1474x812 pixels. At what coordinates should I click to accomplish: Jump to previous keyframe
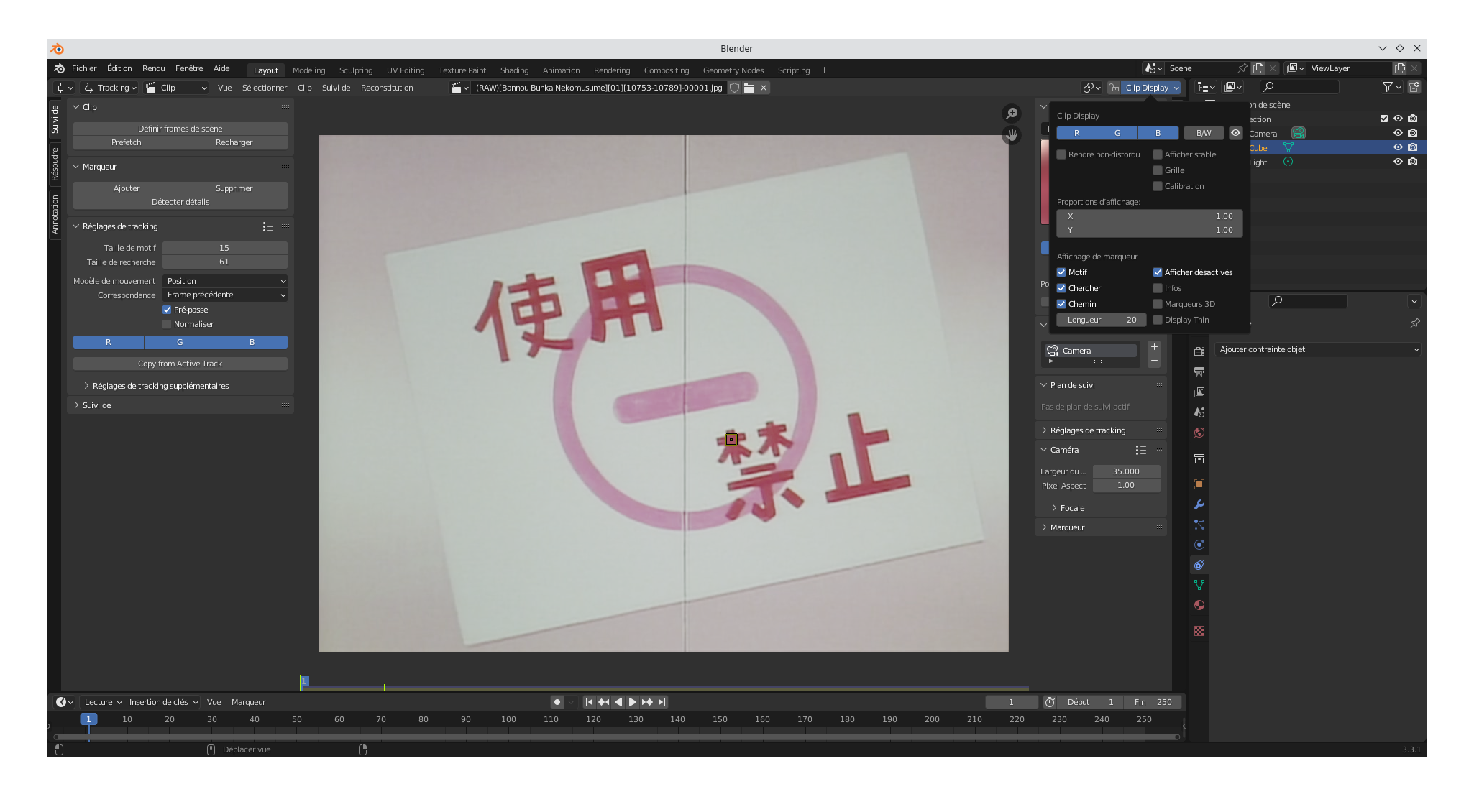point(603,702)
